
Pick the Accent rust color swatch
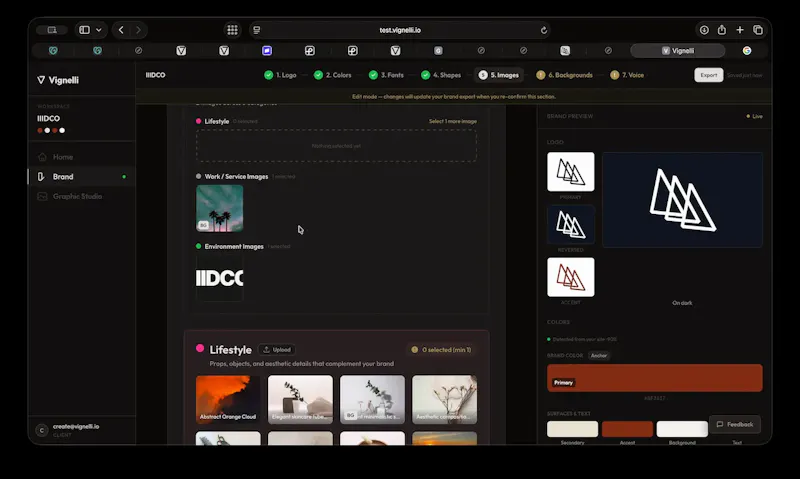(627, 429)
